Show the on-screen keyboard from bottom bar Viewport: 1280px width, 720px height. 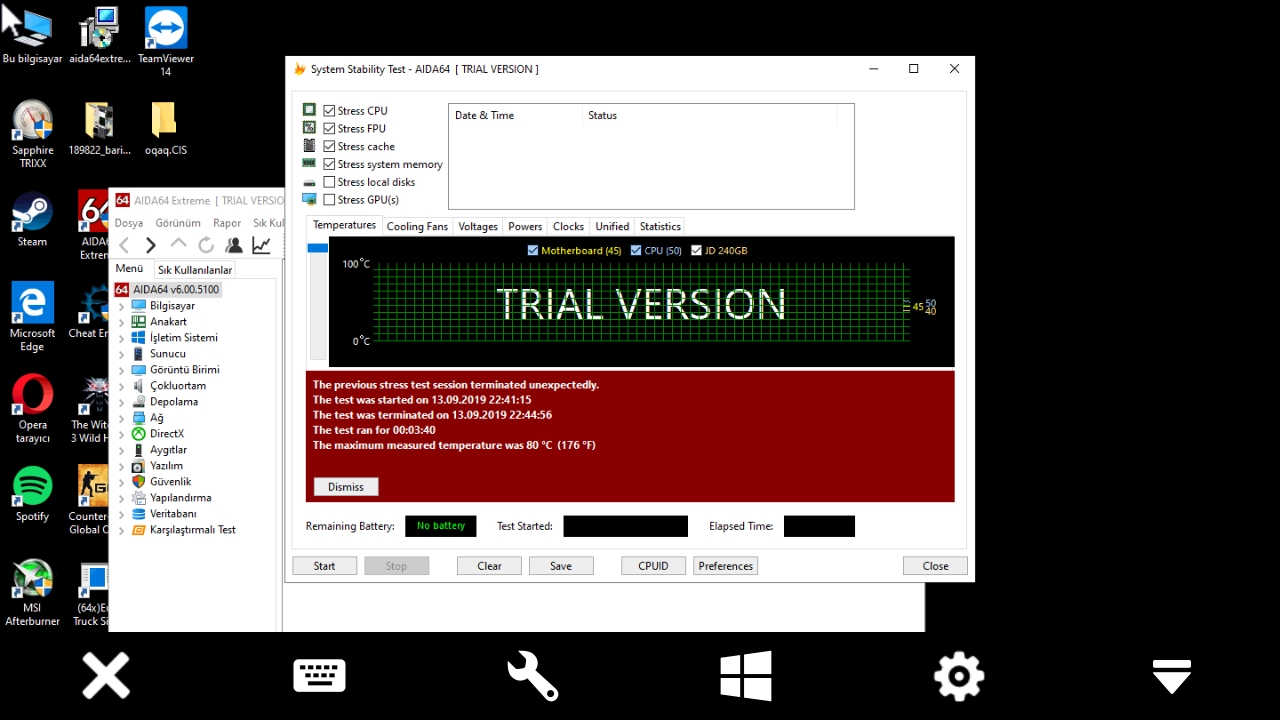(x=319, y=676)
